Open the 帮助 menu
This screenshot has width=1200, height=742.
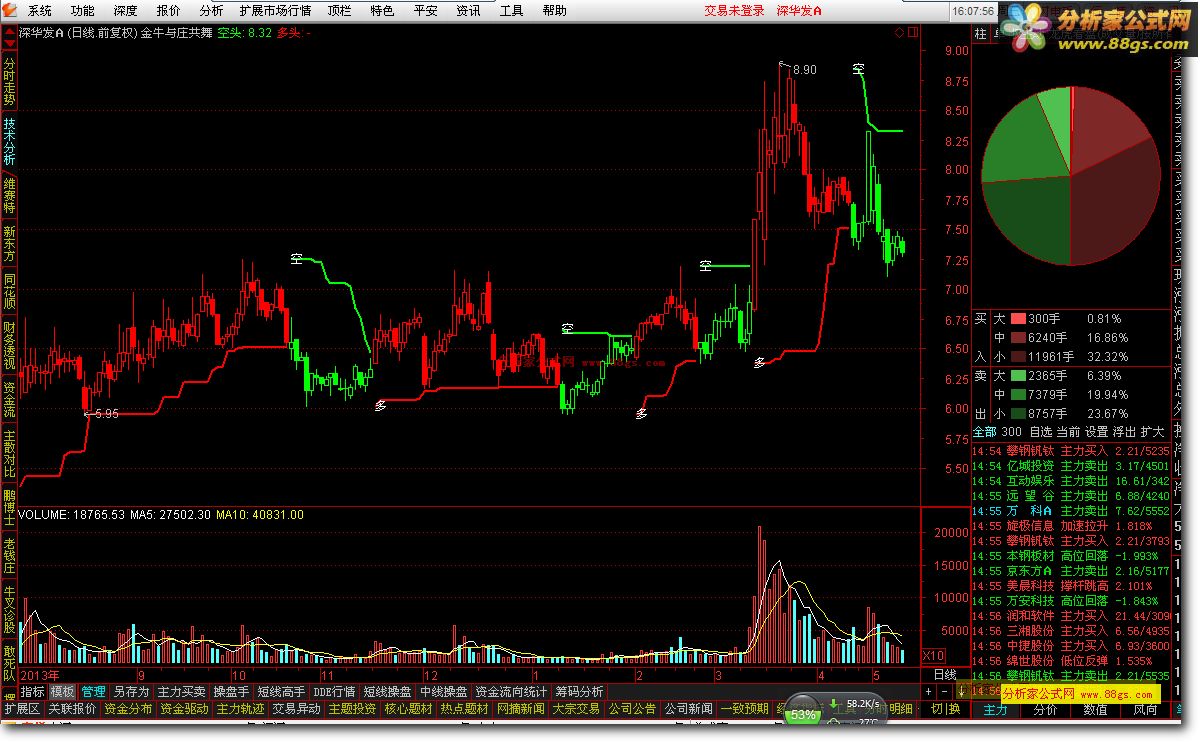554,11
